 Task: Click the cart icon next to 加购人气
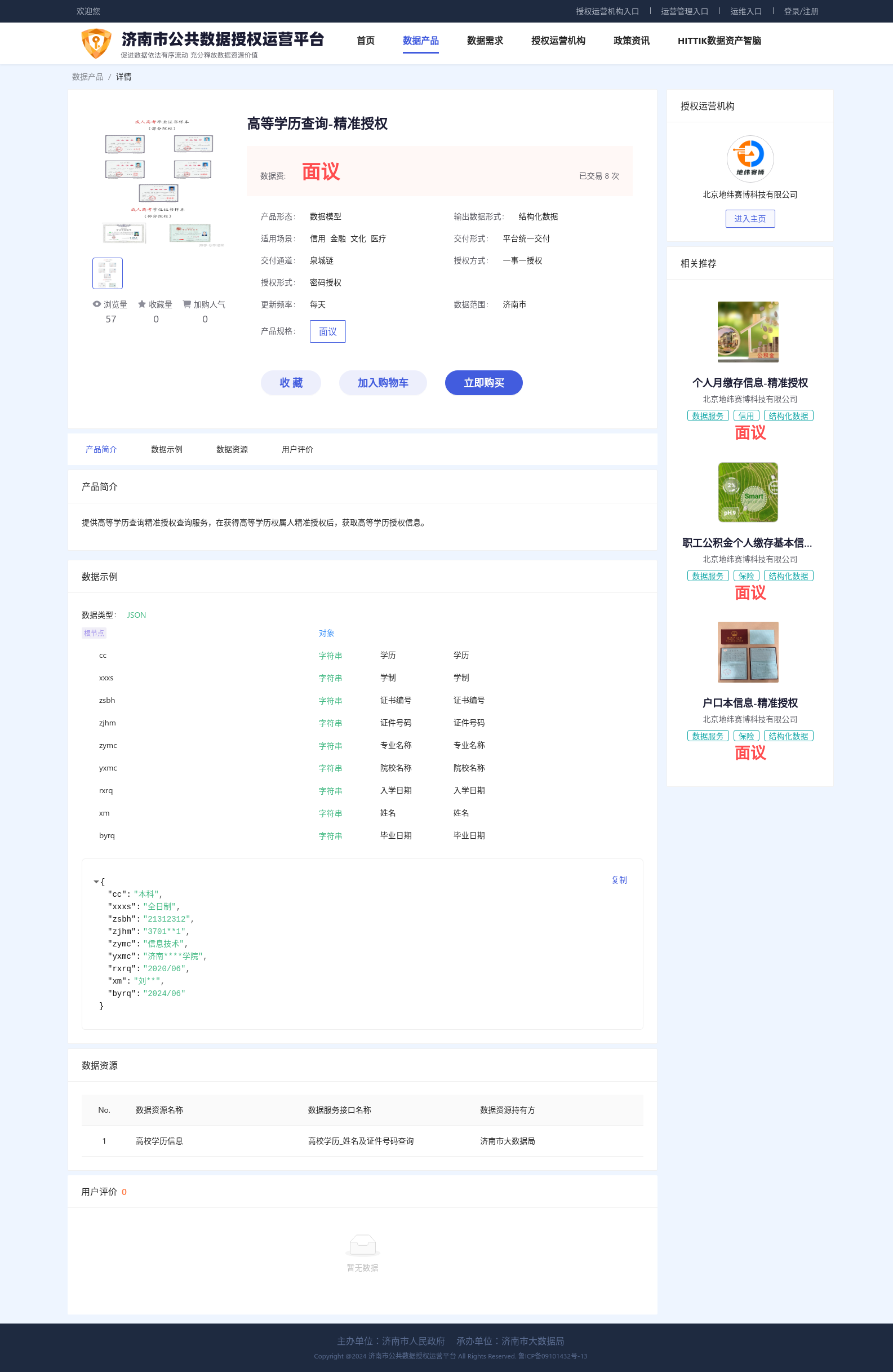186,304
